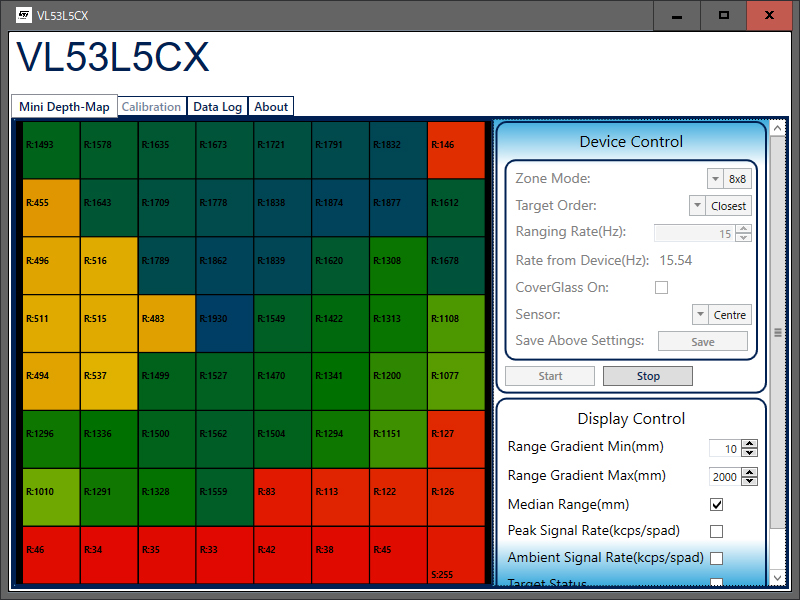Minimize the VL53L5CX window

point(677,16)
